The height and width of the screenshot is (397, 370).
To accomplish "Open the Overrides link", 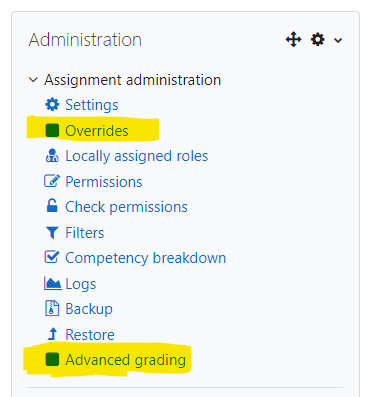I will pyautogui.click(x=97, y=131).
